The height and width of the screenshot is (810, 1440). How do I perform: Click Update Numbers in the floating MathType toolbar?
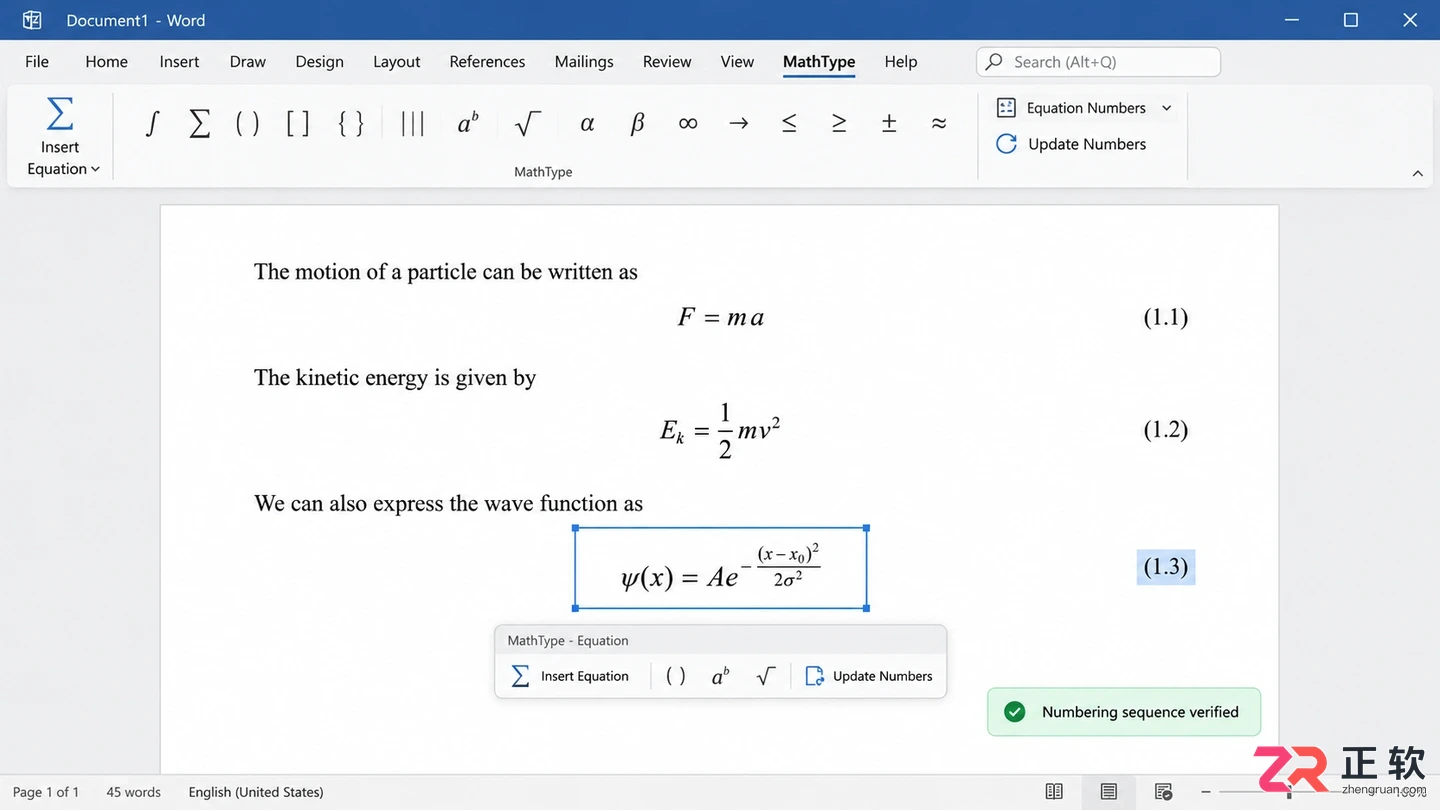(x=869, y=676)
